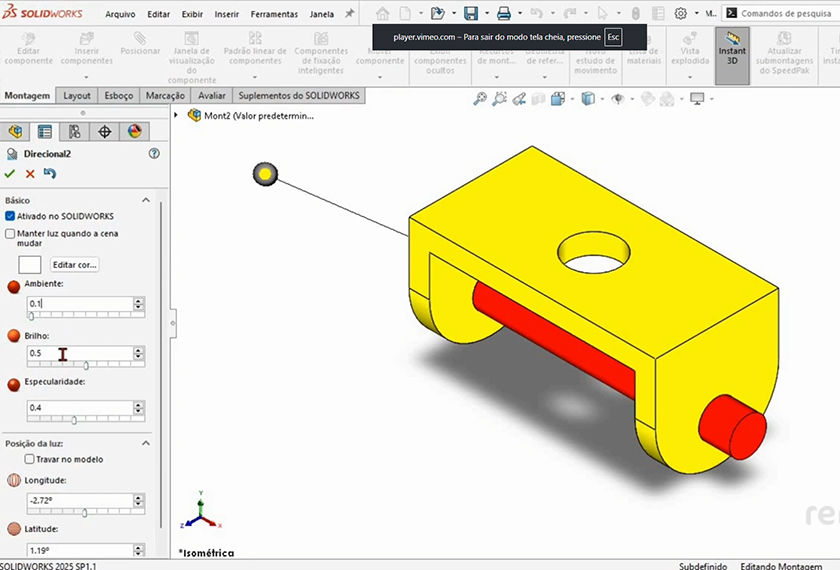Open the DisplayManager tab with the color sphere
Image resolution: width=840 pixels, height=570 pixels.
point(134,132)
